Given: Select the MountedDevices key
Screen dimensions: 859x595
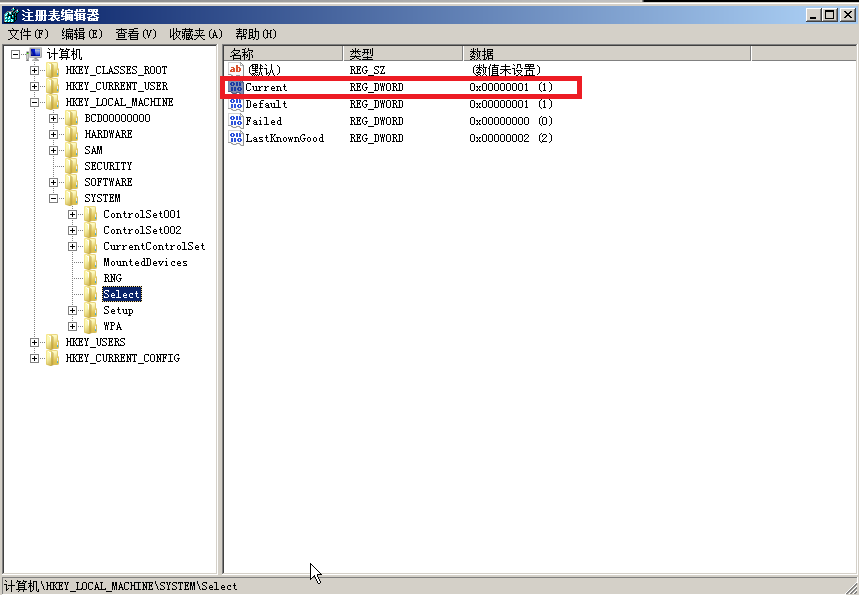Looking at the screenshot, I should tap(145, 262).
